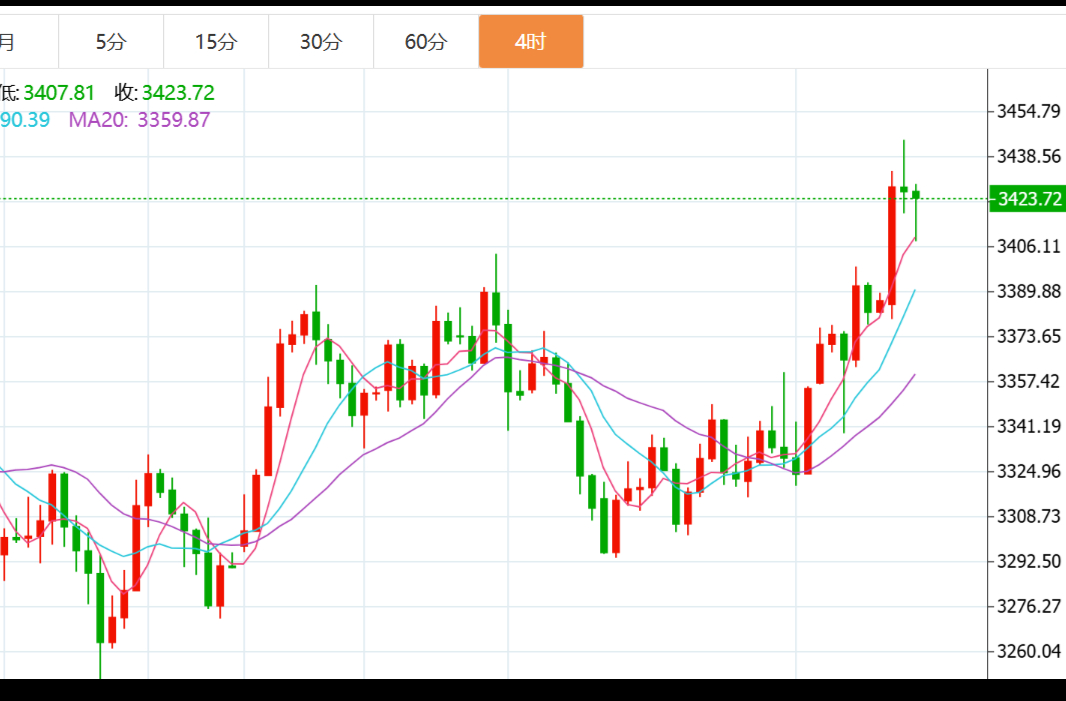Click the close price value 3423.72 in header
1066x701 pixels.
coord(178,92)
